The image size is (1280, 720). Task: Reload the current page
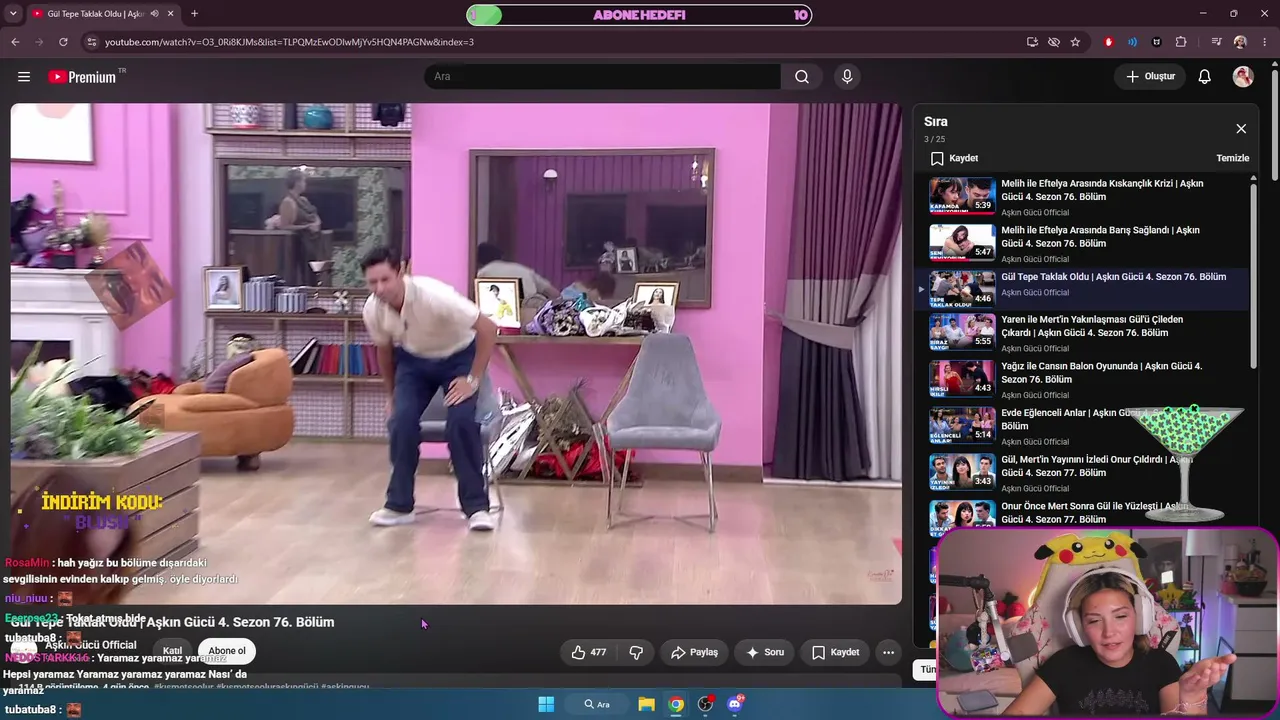point(63,42)
